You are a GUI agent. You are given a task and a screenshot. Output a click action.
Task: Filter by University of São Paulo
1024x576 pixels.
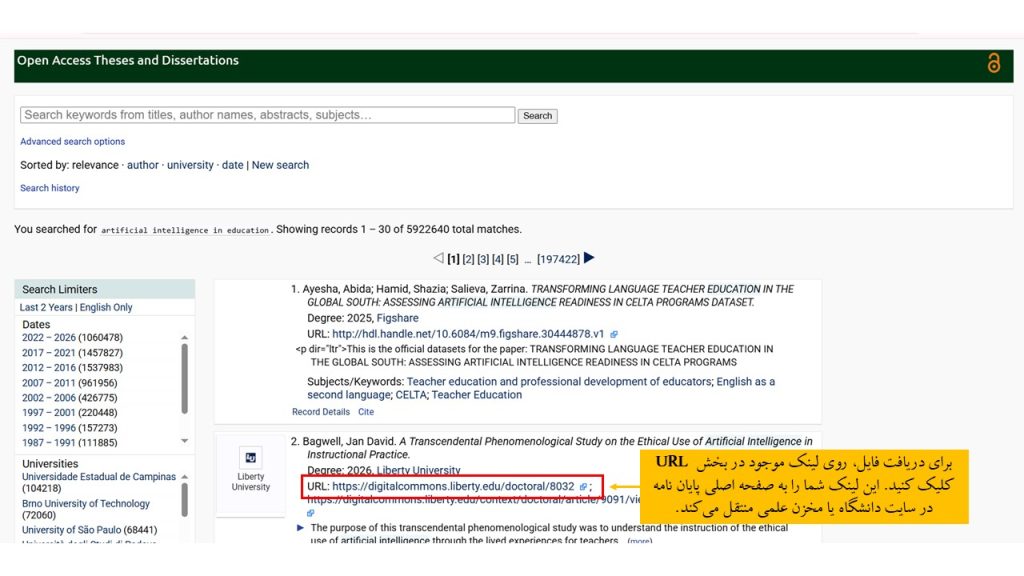(71, 530)
